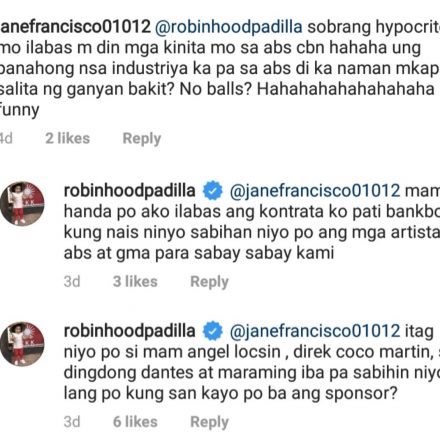Screen dimensions: 440x440
Task: View the 3 likes list
Action: click(135, 281)
